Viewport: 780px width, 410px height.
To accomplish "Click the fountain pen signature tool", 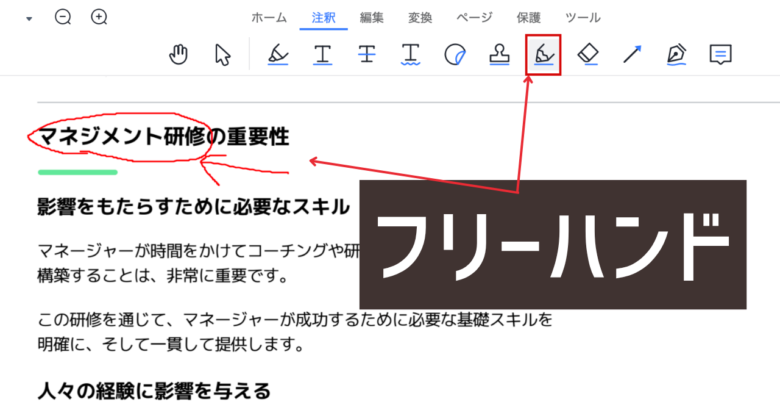I will coord(676,54).
